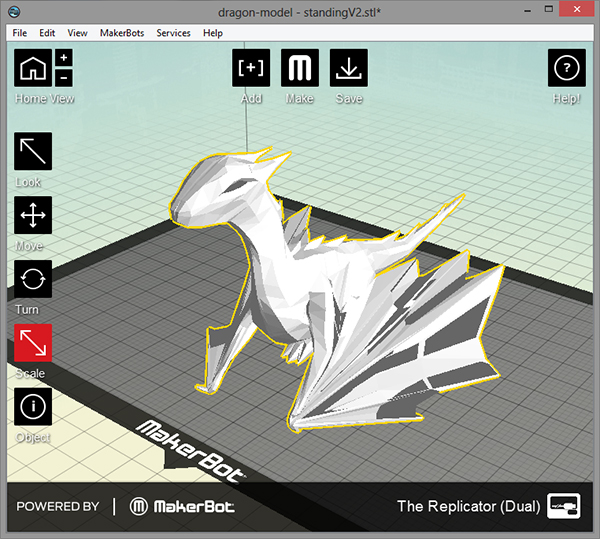Click the MakerBot logo in footer
This screenshot has height=539, width=600.
pos(182,506)
